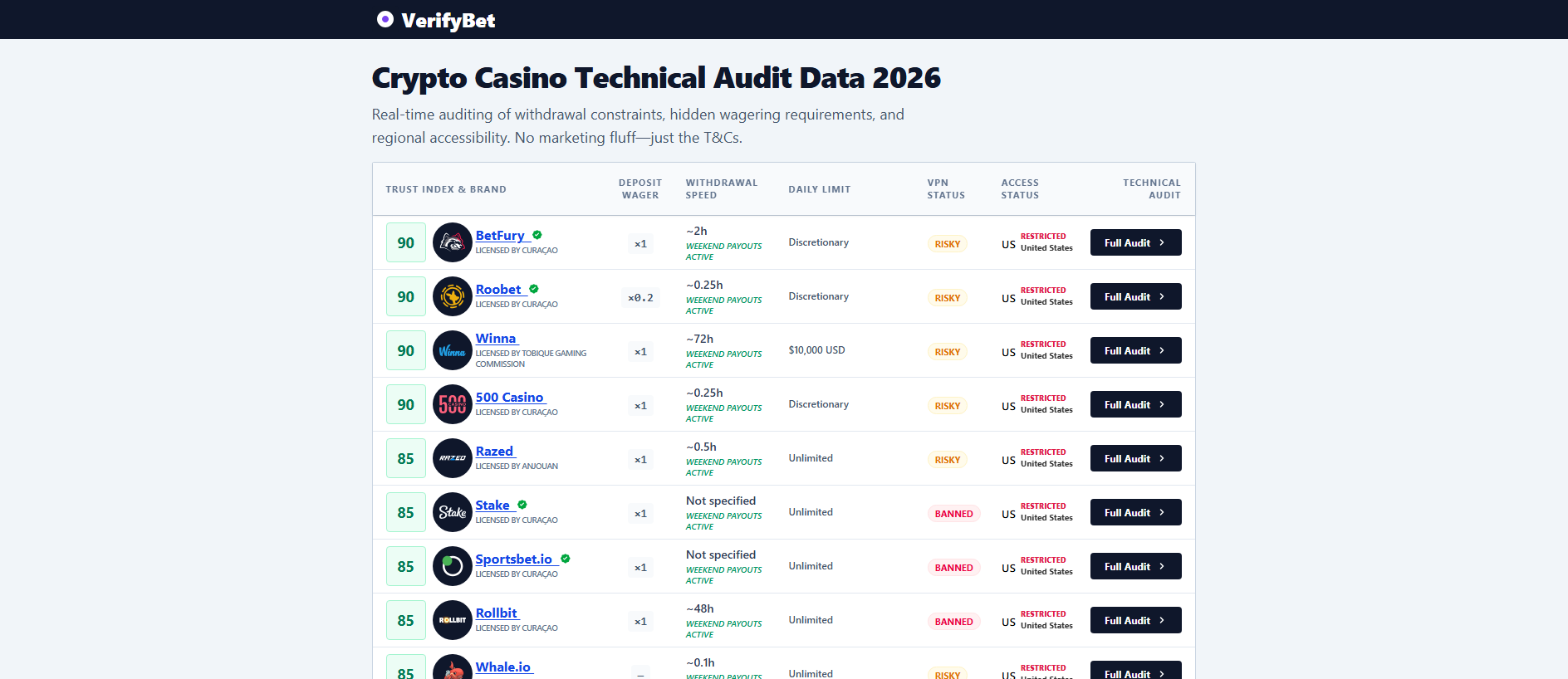Open Full Audit for Razed

coord(1135,458)
